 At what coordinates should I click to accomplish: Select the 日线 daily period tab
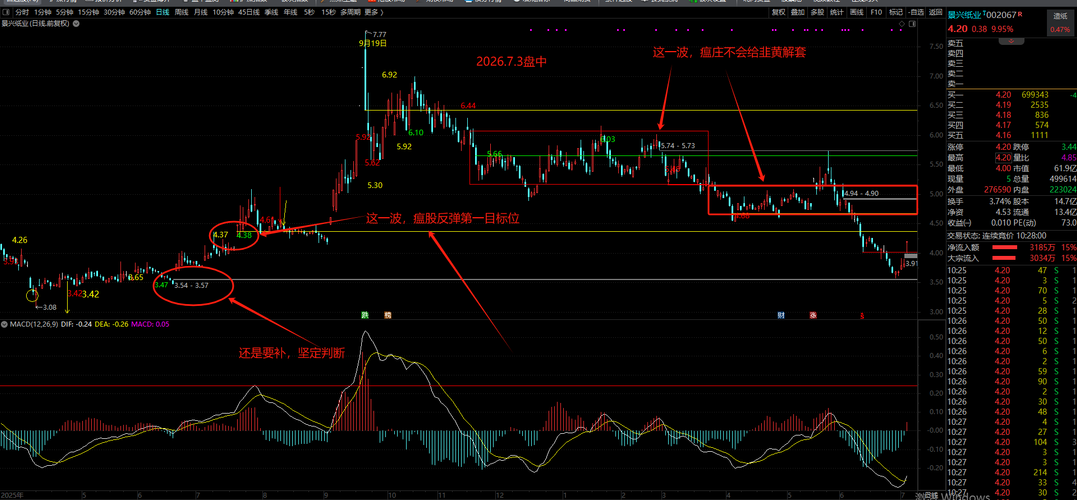point(163,12)
